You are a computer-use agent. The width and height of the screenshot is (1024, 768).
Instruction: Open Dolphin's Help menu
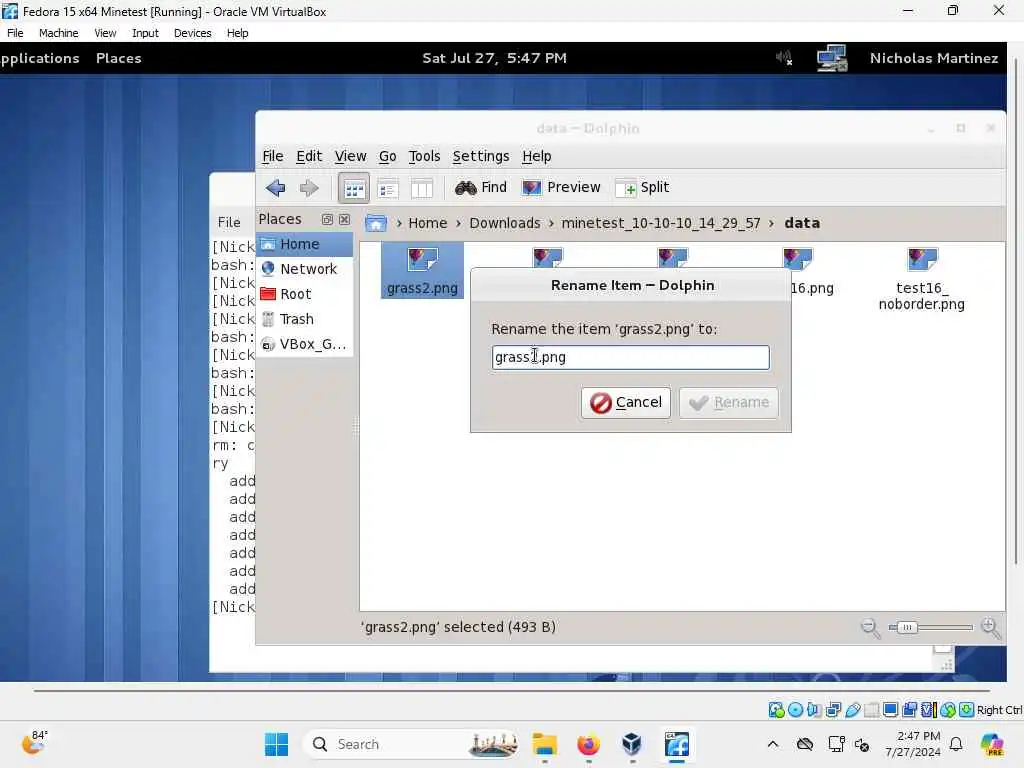(x=537, y=156)
